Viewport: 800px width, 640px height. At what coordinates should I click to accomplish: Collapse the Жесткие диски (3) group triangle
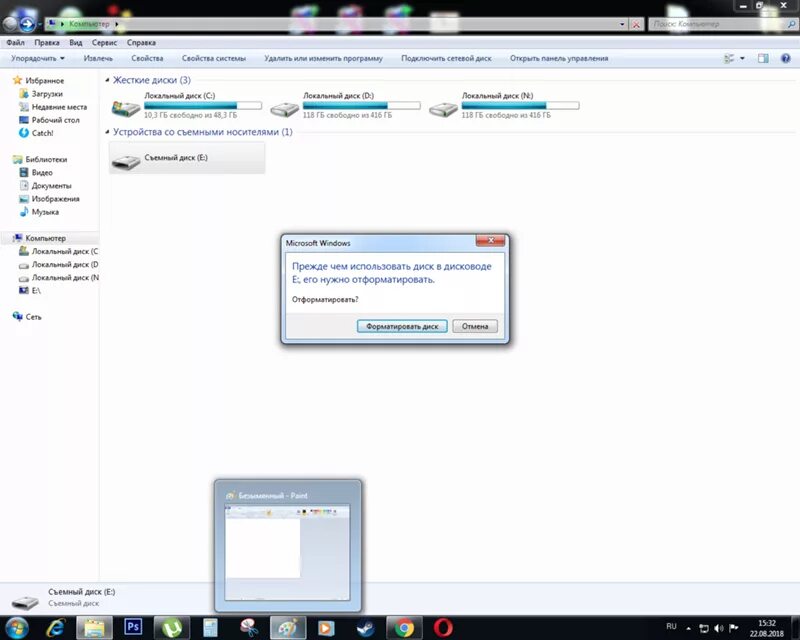(x=107, y=80)
